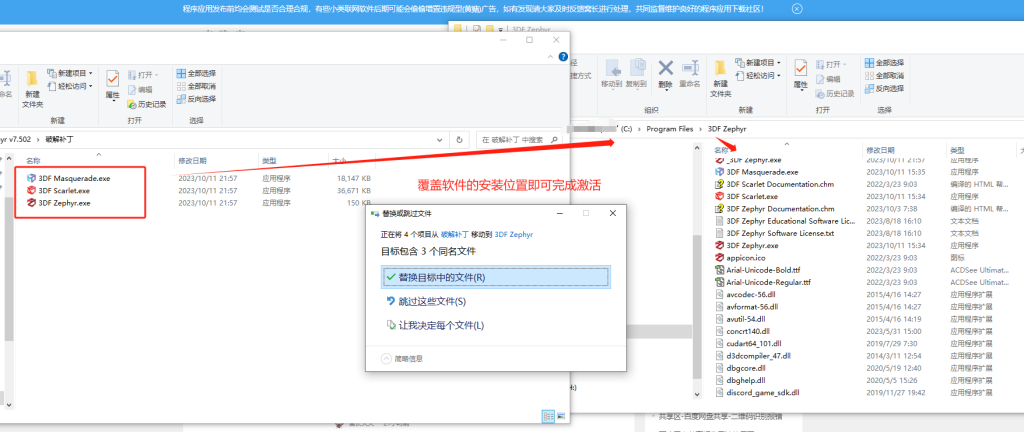Click 新建文件夹 in 3DF Zephyr window ribbon

pos(720,78)
